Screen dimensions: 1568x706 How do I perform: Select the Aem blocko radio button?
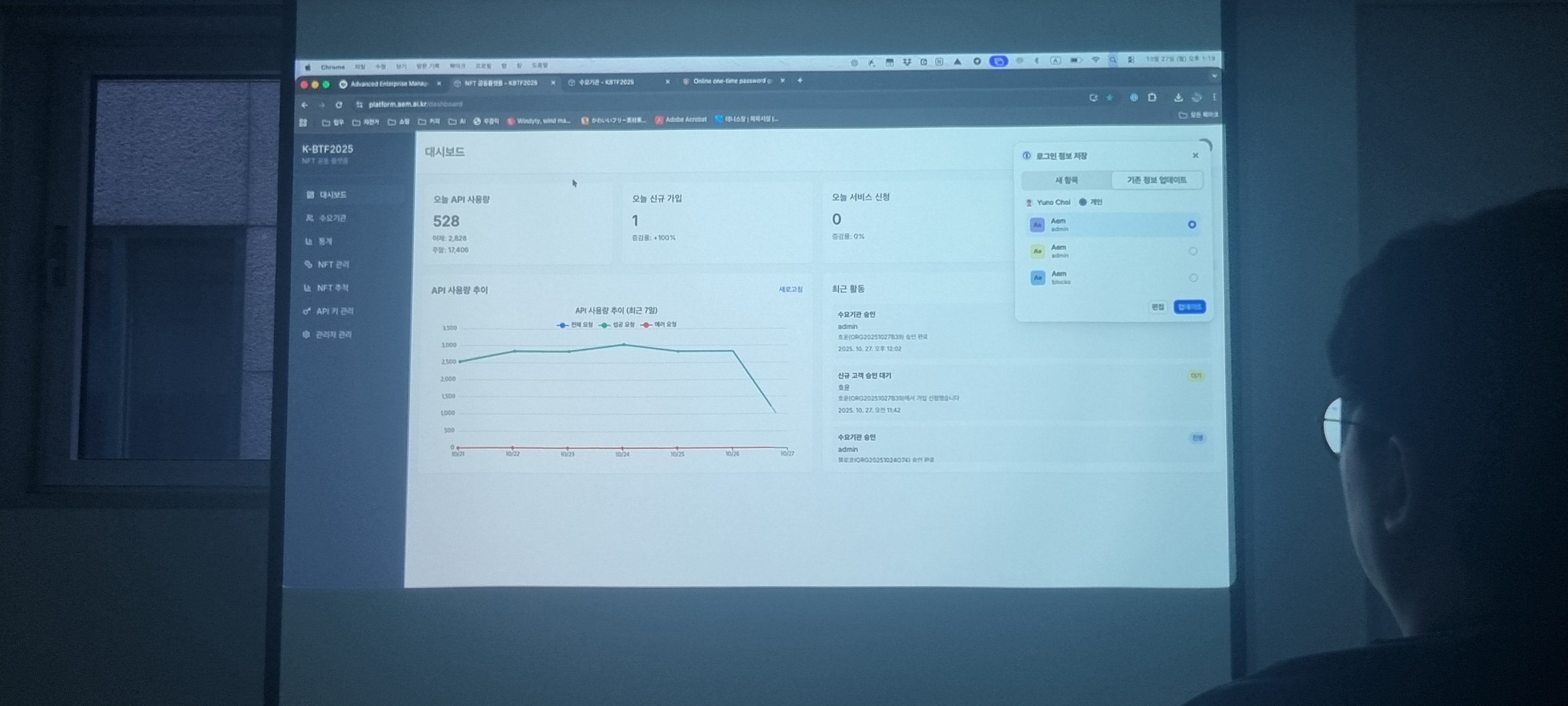[1193, 278]
